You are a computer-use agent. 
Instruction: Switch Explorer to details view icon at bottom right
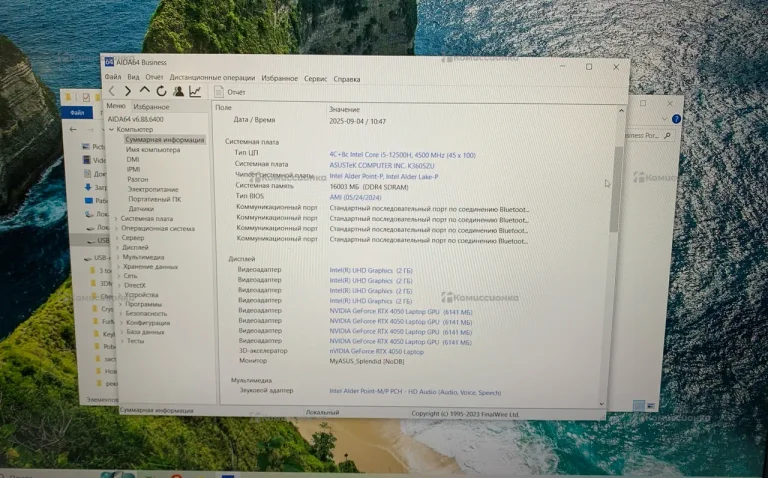(638, 405)
